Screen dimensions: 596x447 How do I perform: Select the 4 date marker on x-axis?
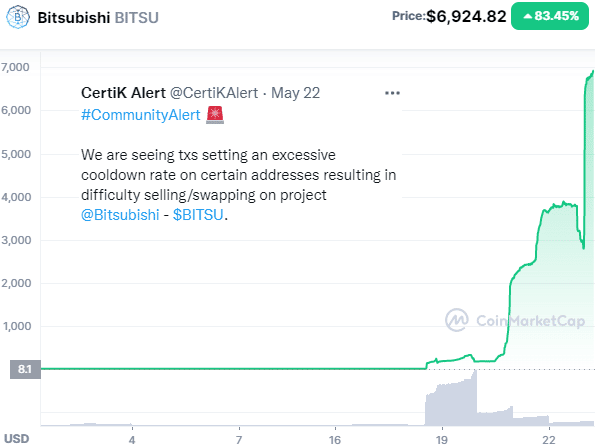pos(132,440)
